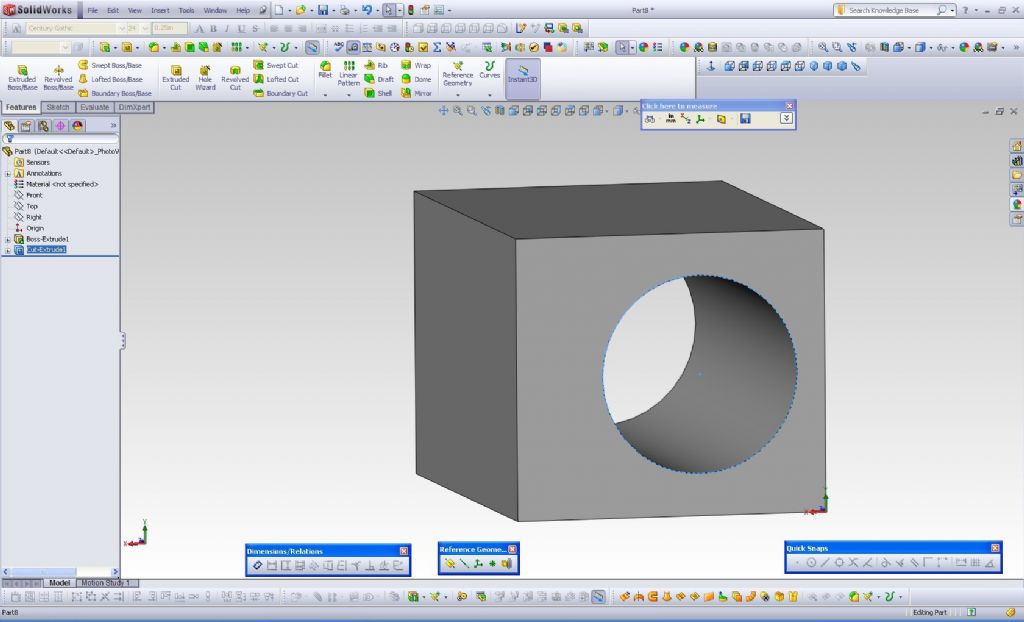
Task: Open the File menu
Action: (x=93, y=10)
